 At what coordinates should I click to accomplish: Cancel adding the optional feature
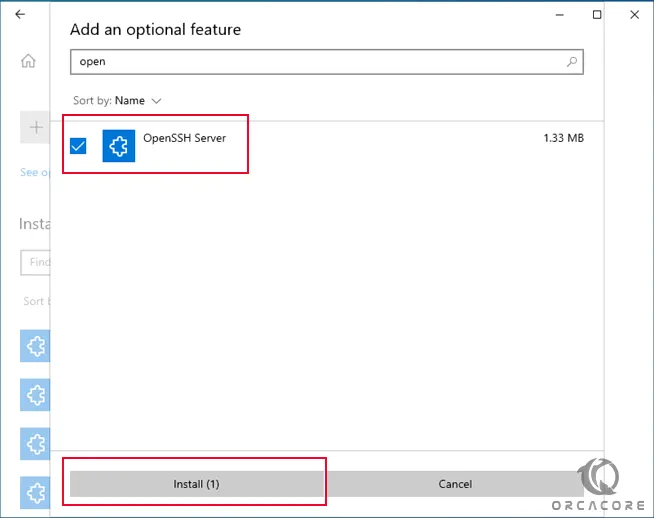(455, 484)
